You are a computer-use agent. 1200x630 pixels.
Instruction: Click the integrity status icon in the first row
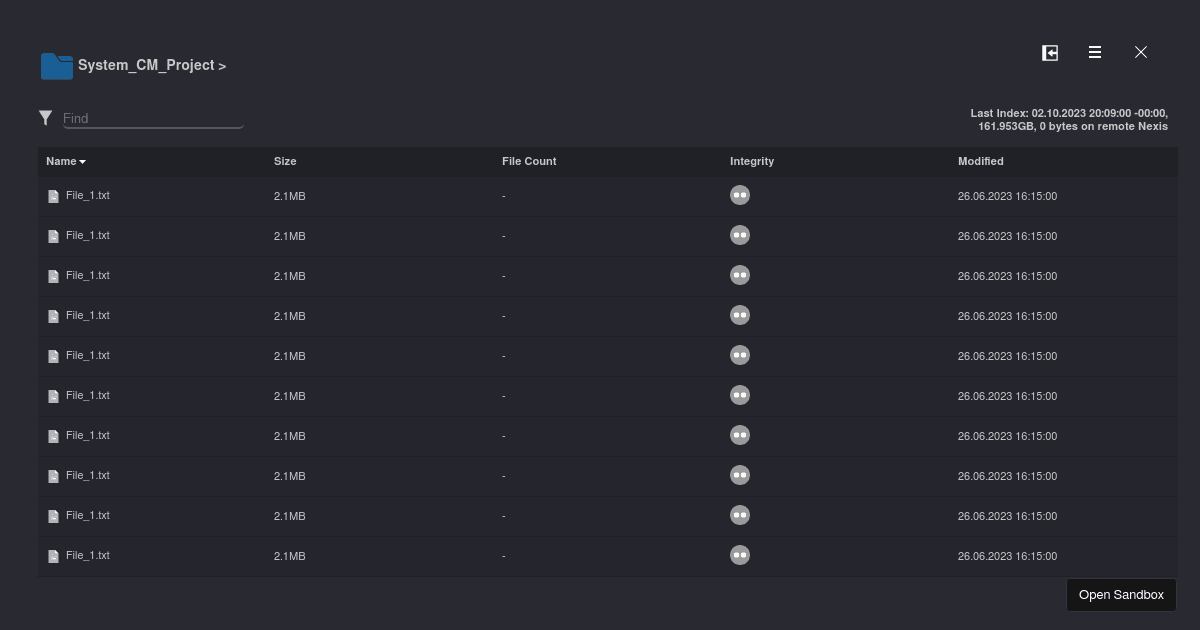(x=740, y=196)
